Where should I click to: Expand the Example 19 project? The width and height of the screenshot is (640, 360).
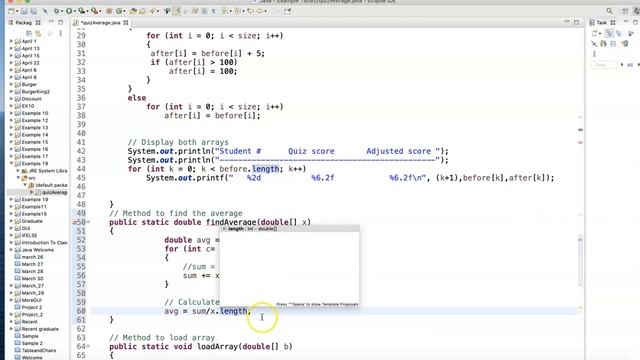point(11,200)
